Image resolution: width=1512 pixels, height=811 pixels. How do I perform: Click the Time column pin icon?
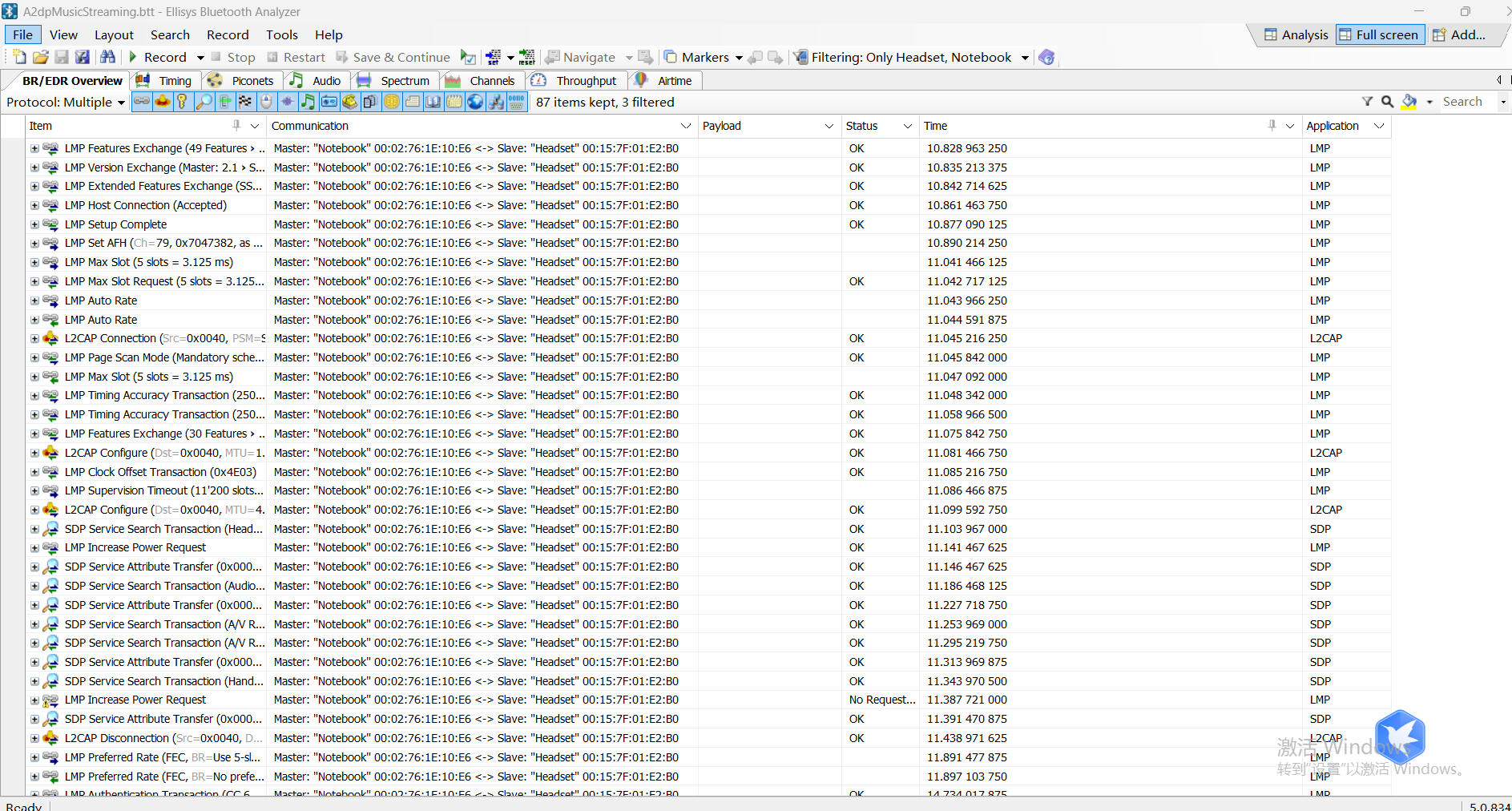click(x=1272, y=126)
